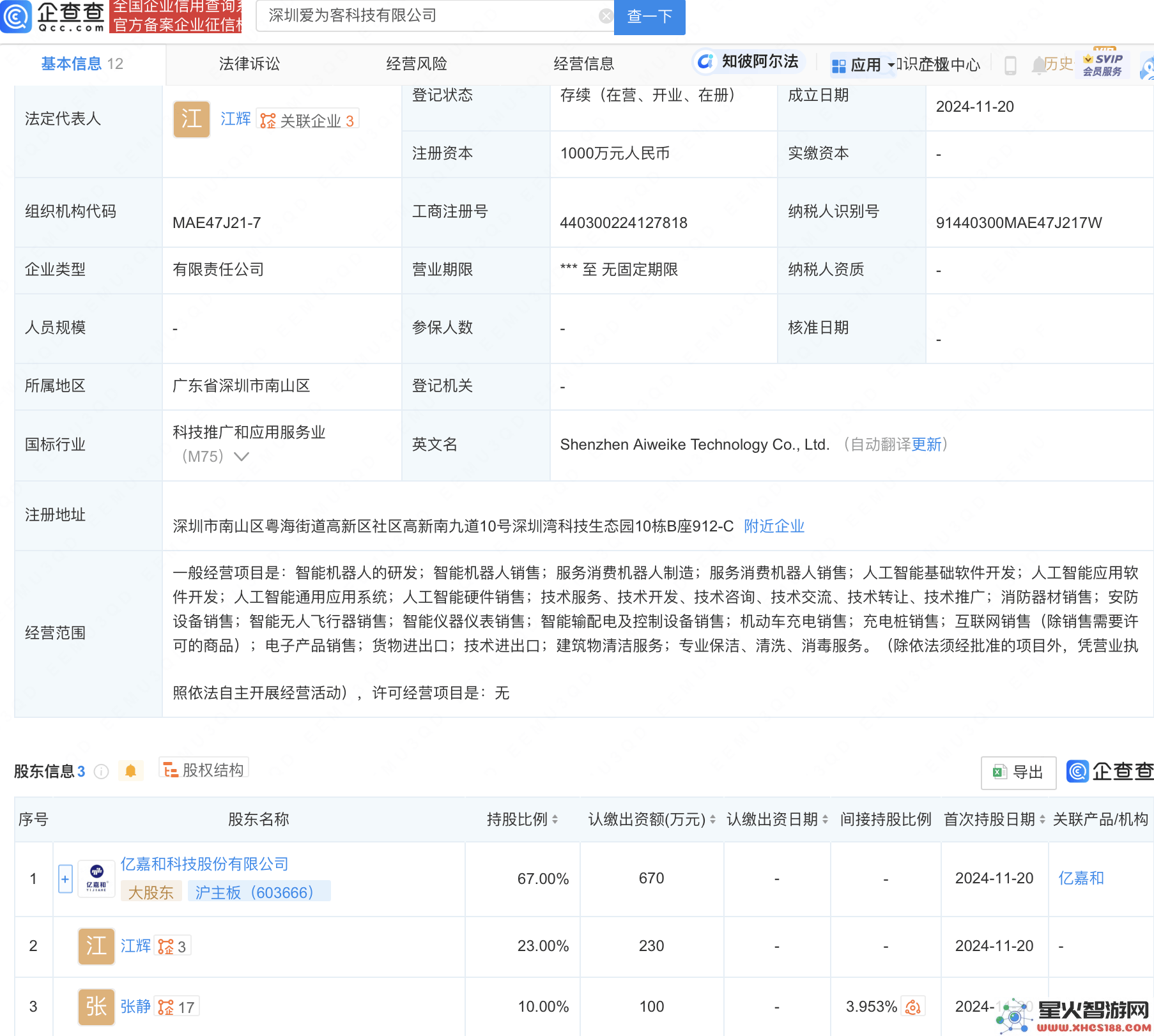
Task: View 江辉's 关联企业 3 badge
Action: (307, 120)
